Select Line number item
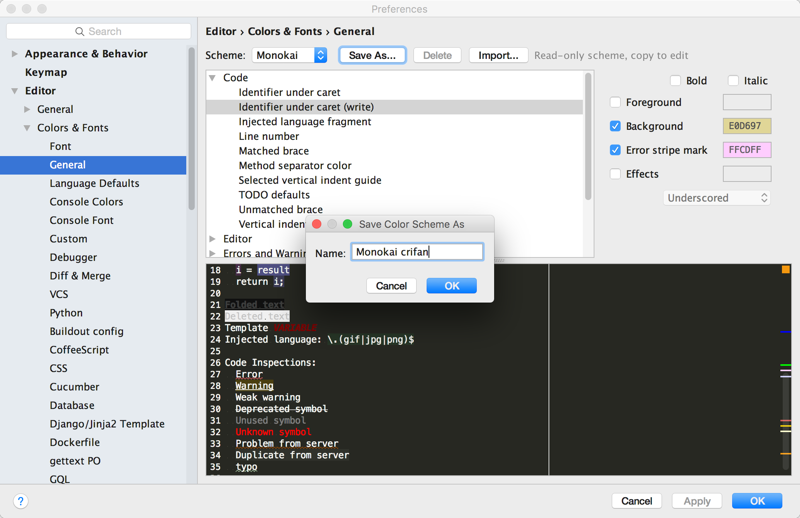This screenshot has height=518, width=800. tap(269, 136)
